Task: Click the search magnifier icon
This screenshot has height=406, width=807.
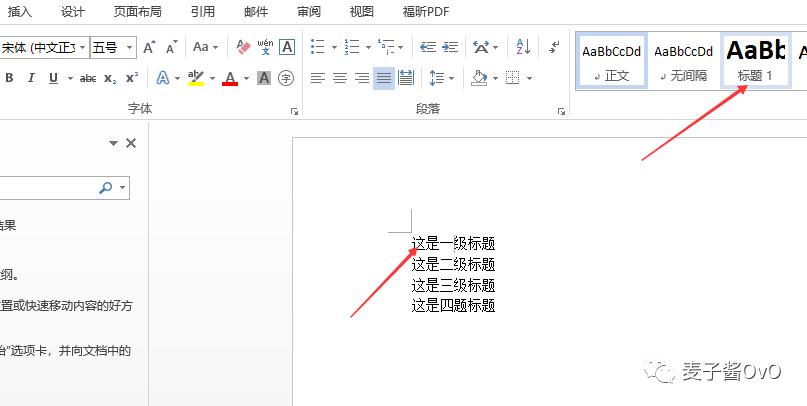Action: click(105, 188)
